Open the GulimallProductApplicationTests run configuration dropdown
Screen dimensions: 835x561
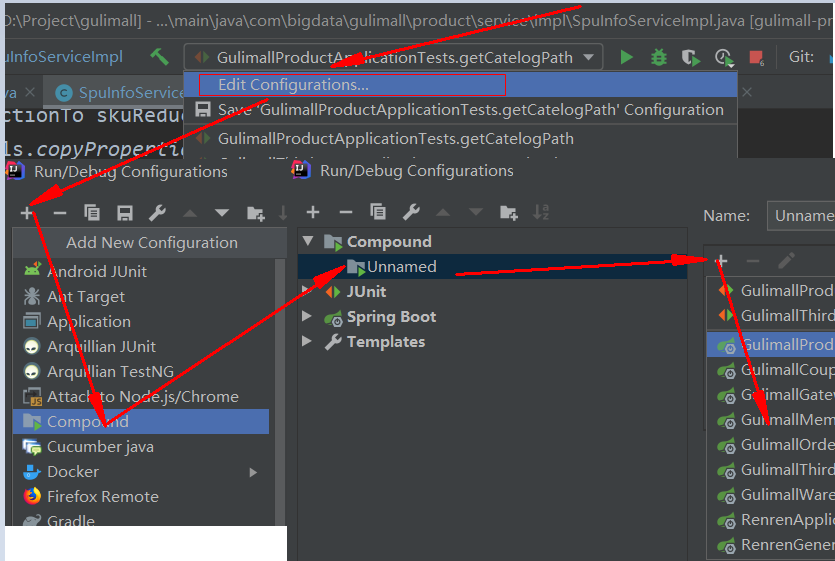pos(393,58)
